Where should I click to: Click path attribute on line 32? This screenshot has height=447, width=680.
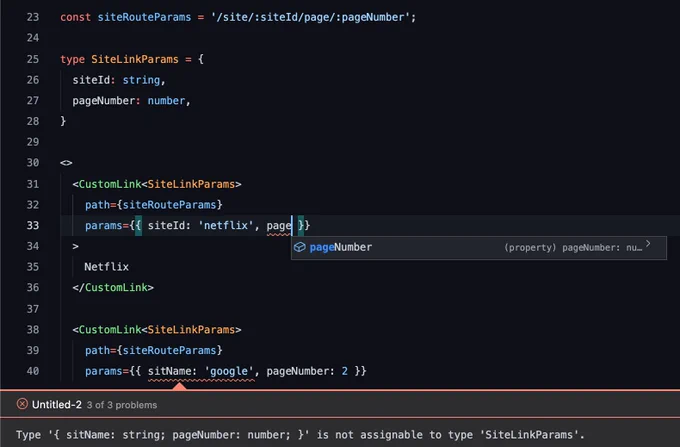coord(154,205)
